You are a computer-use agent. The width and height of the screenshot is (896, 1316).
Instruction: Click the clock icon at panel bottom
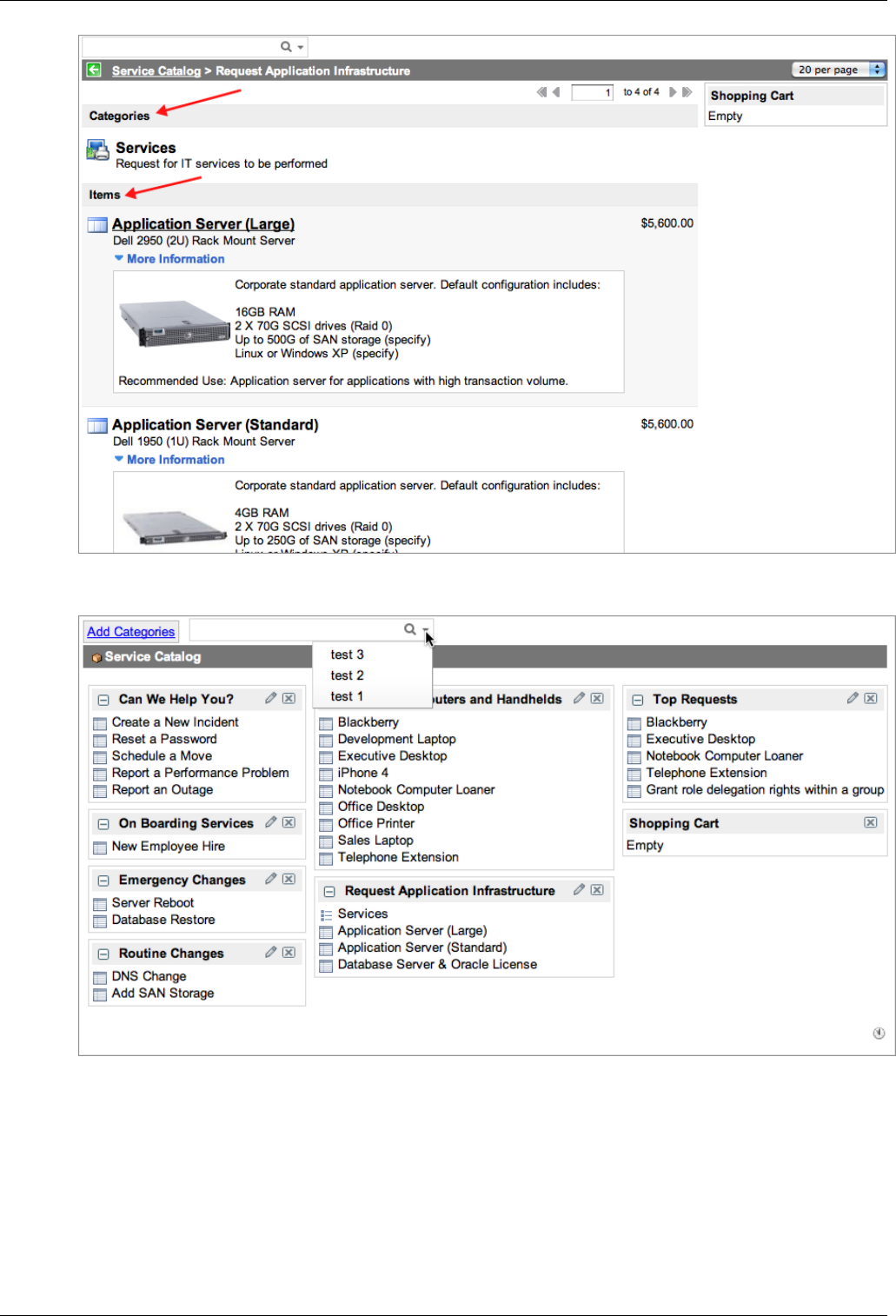coord(879,1034)
